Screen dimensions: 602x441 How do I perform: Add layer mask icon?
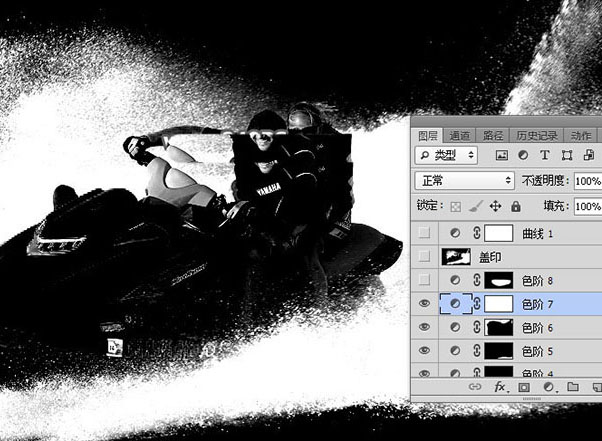(x=524, y=387)
